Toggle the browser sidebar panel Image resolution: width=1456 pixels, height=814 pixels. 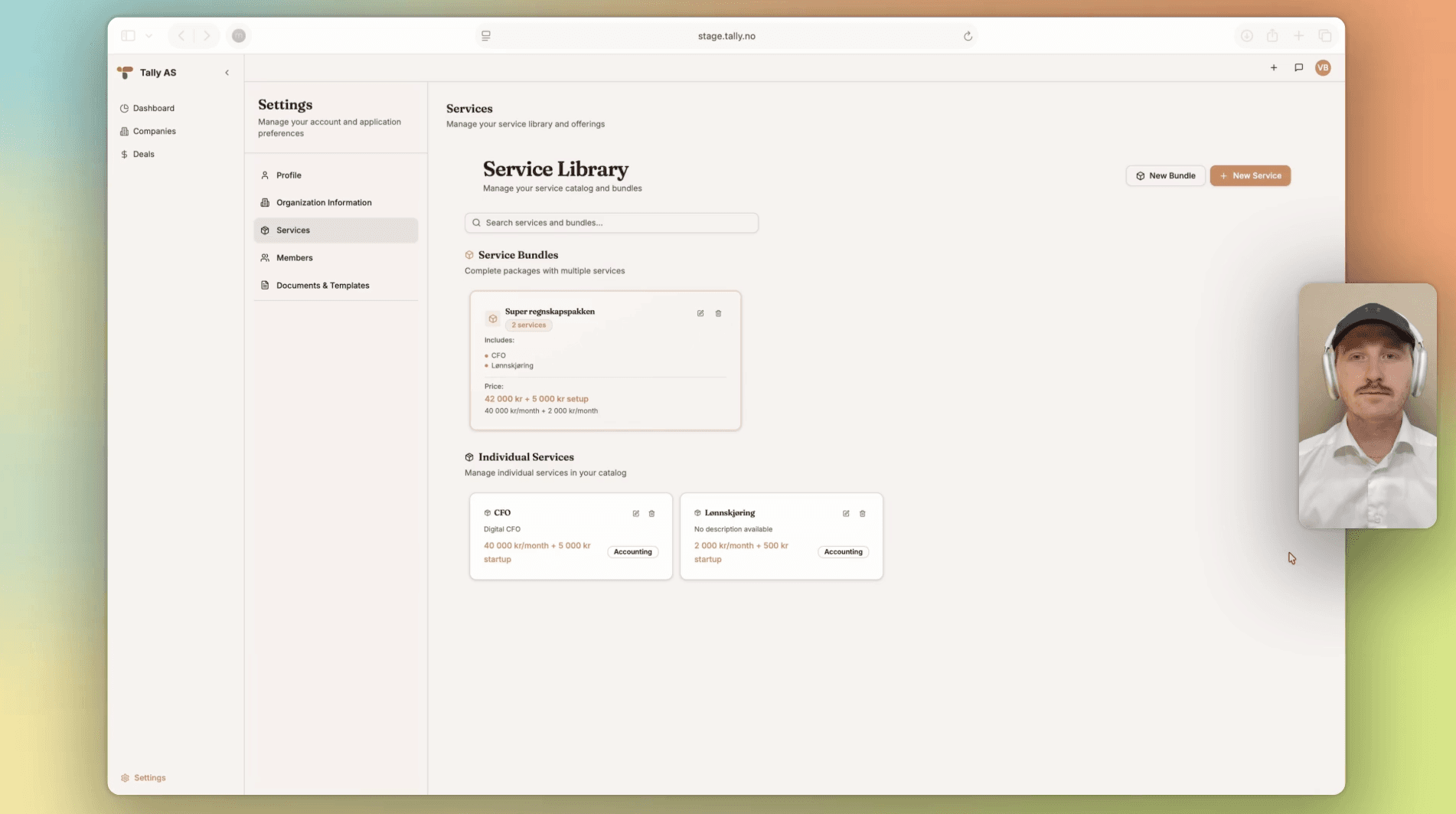pos(128,36)
